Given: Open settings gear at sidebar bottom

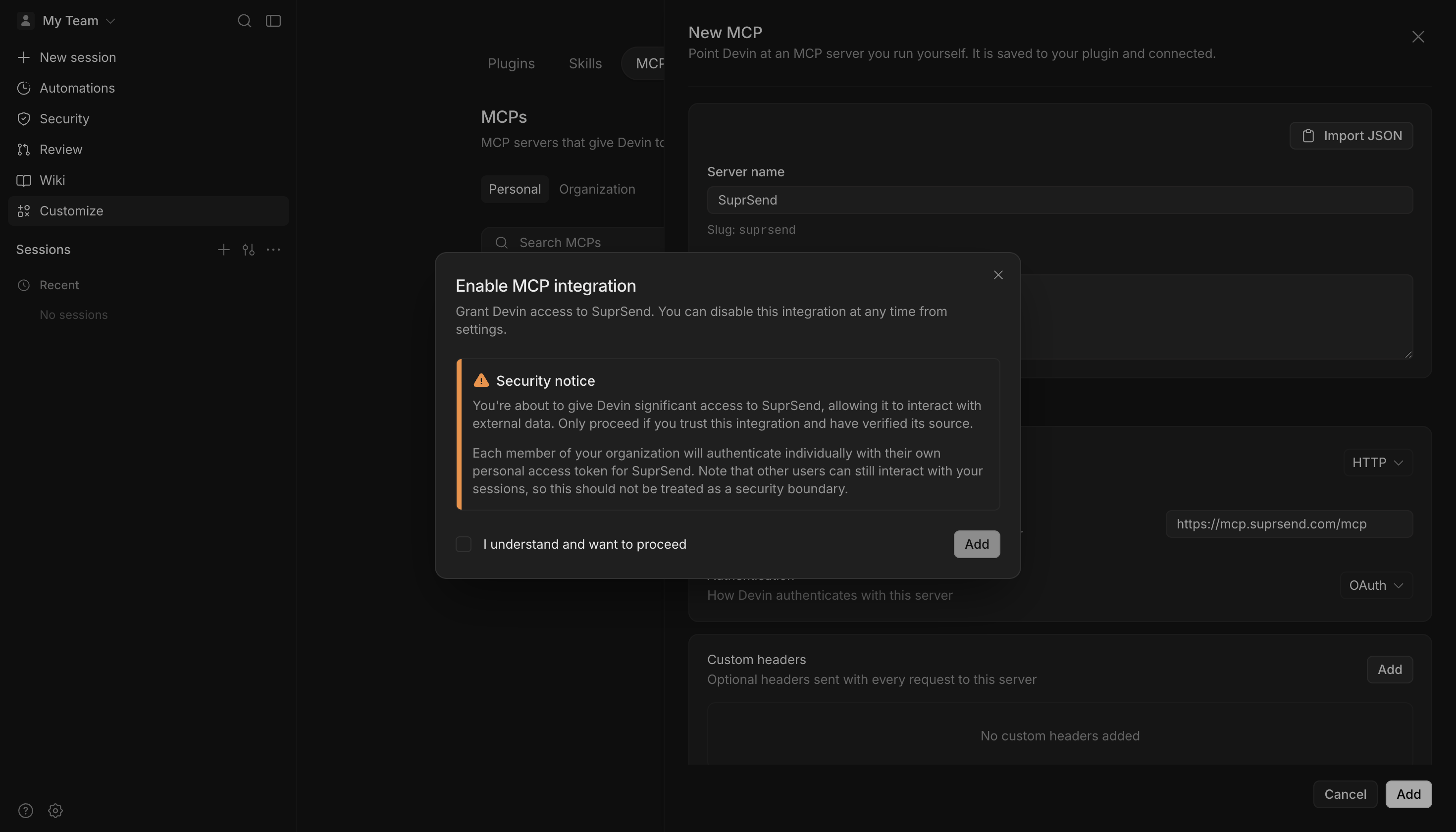Looking at the screenshot, I should 55,810.
